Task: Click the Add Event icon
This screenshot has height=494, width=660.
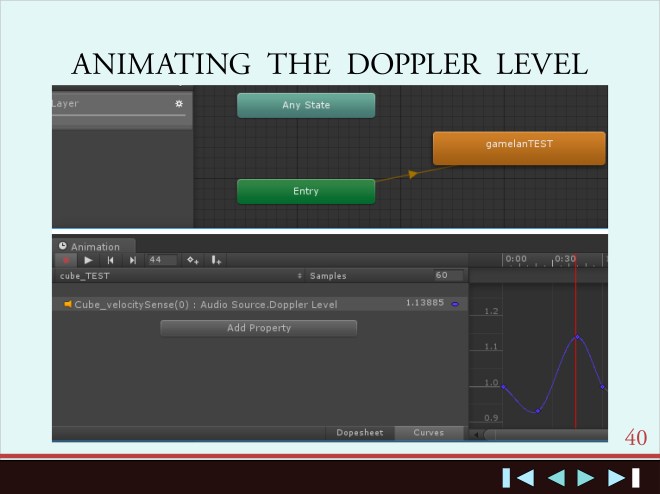Action: coord(217,260)
